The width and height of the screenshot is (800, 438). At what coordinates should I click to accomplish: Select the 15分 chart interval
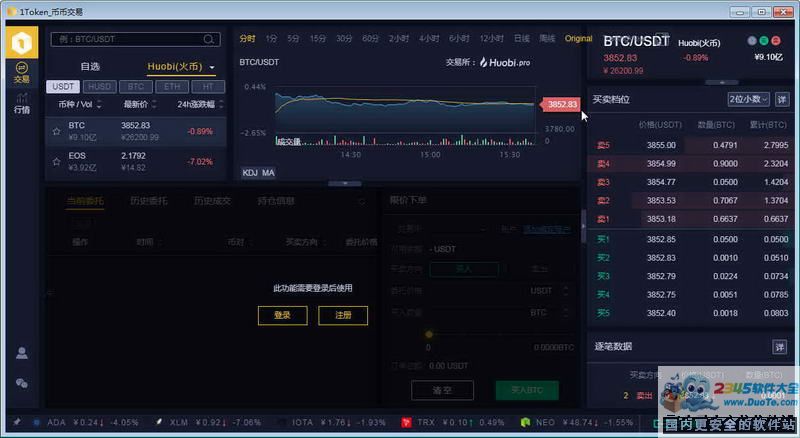pyautogui.click(x=318, y=38)
